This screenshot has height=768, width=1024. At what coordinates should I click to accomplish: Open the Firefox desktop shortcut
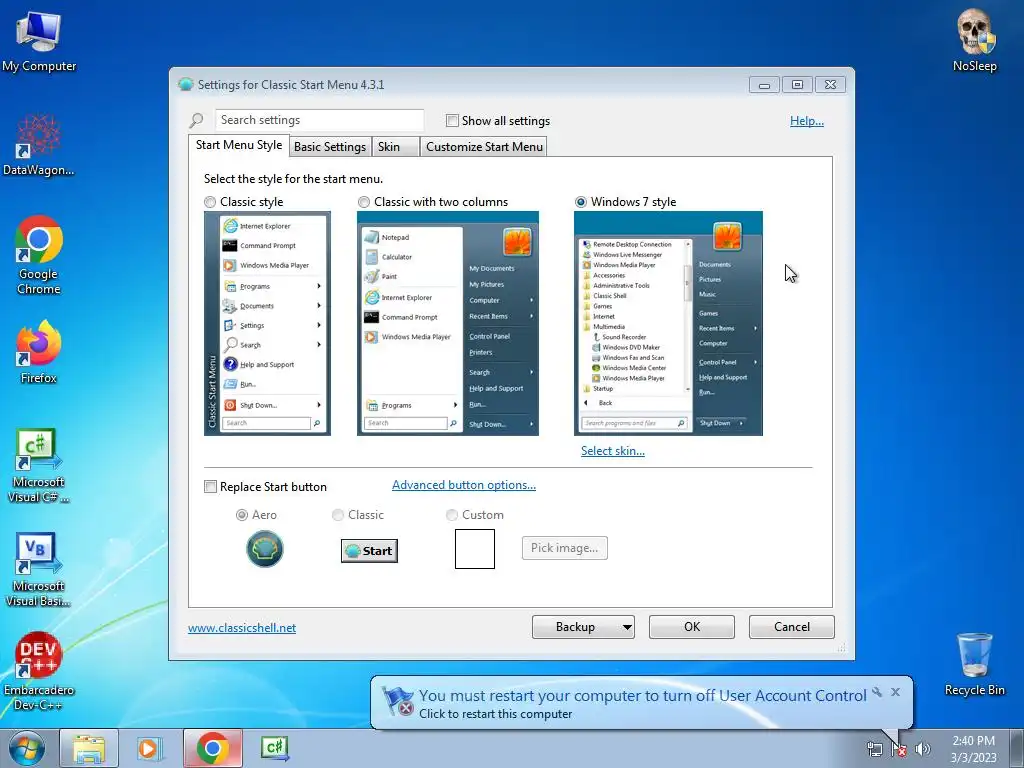point(39,351)
